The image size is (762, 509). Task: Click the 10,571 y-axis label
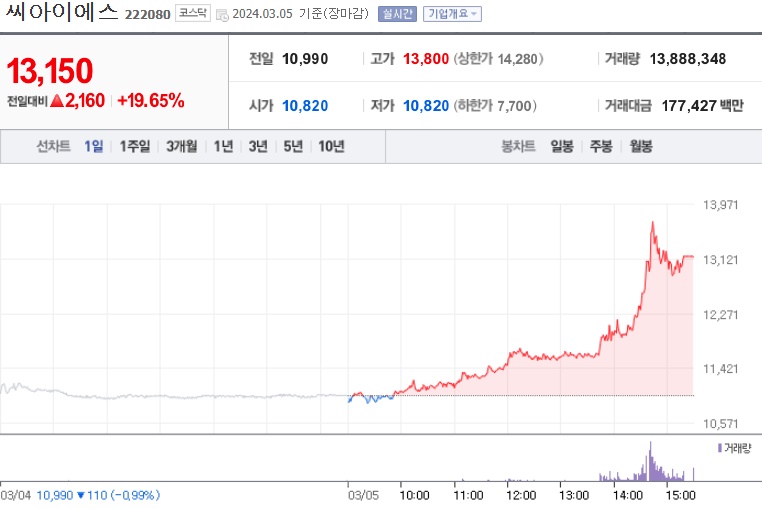click(721, 424)
